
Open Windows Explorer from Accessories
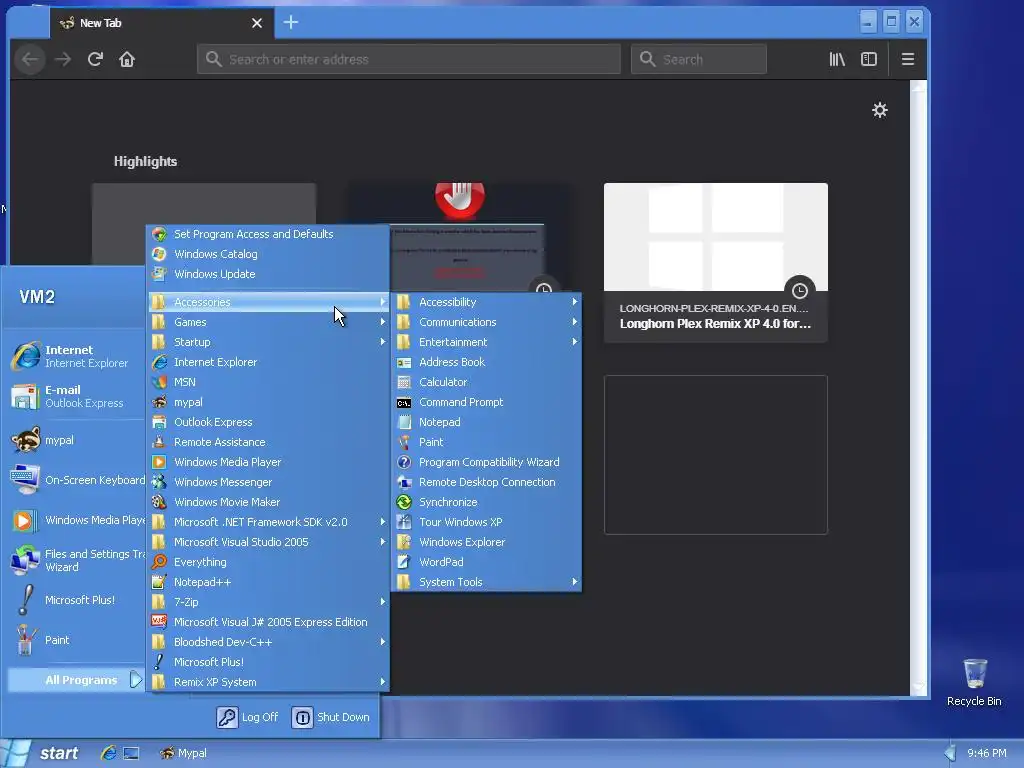[x=487, y=542]
